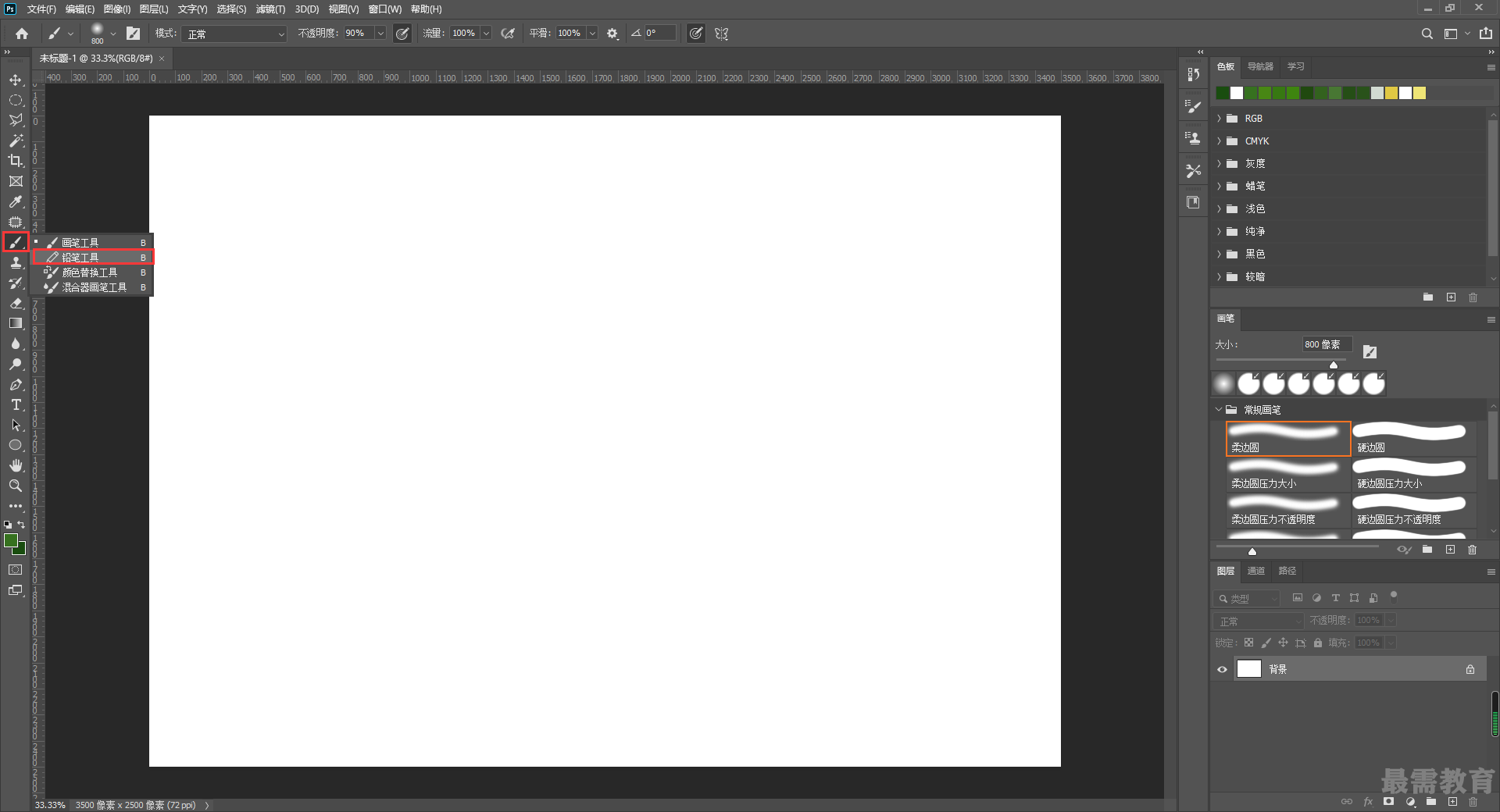Open the 文件(F) menu
The width and height of the screenshot is (1500, 812).
tap(41, 9)
